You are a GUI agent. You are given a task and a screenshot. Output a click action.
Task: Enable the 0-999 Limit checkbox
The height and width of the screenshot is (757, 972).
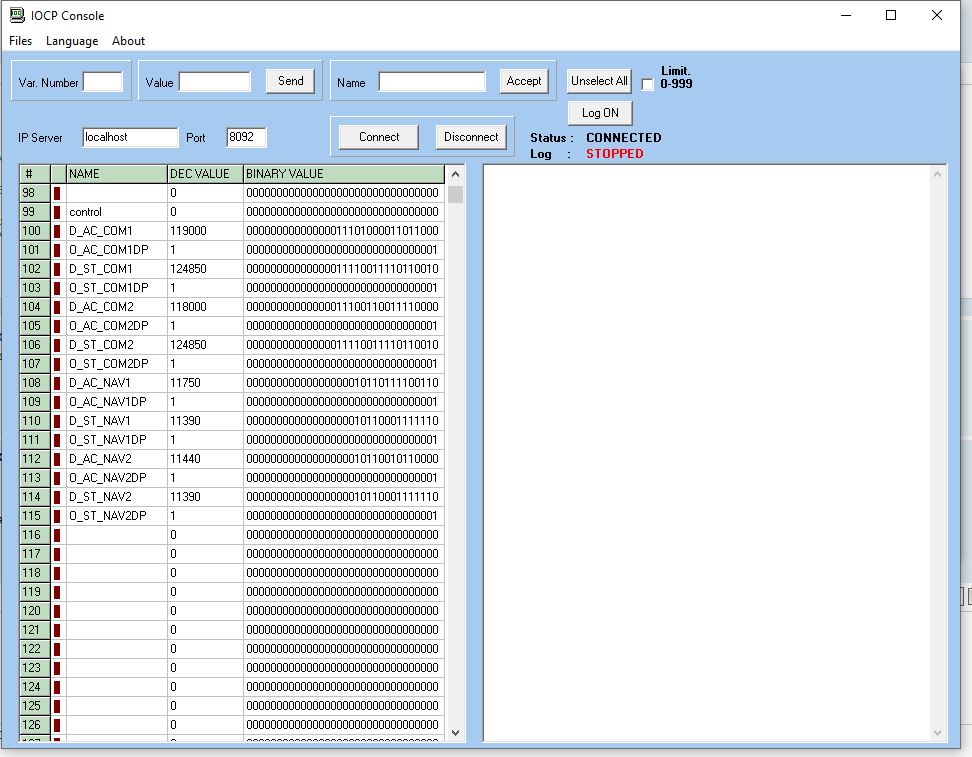coord(648,84)
